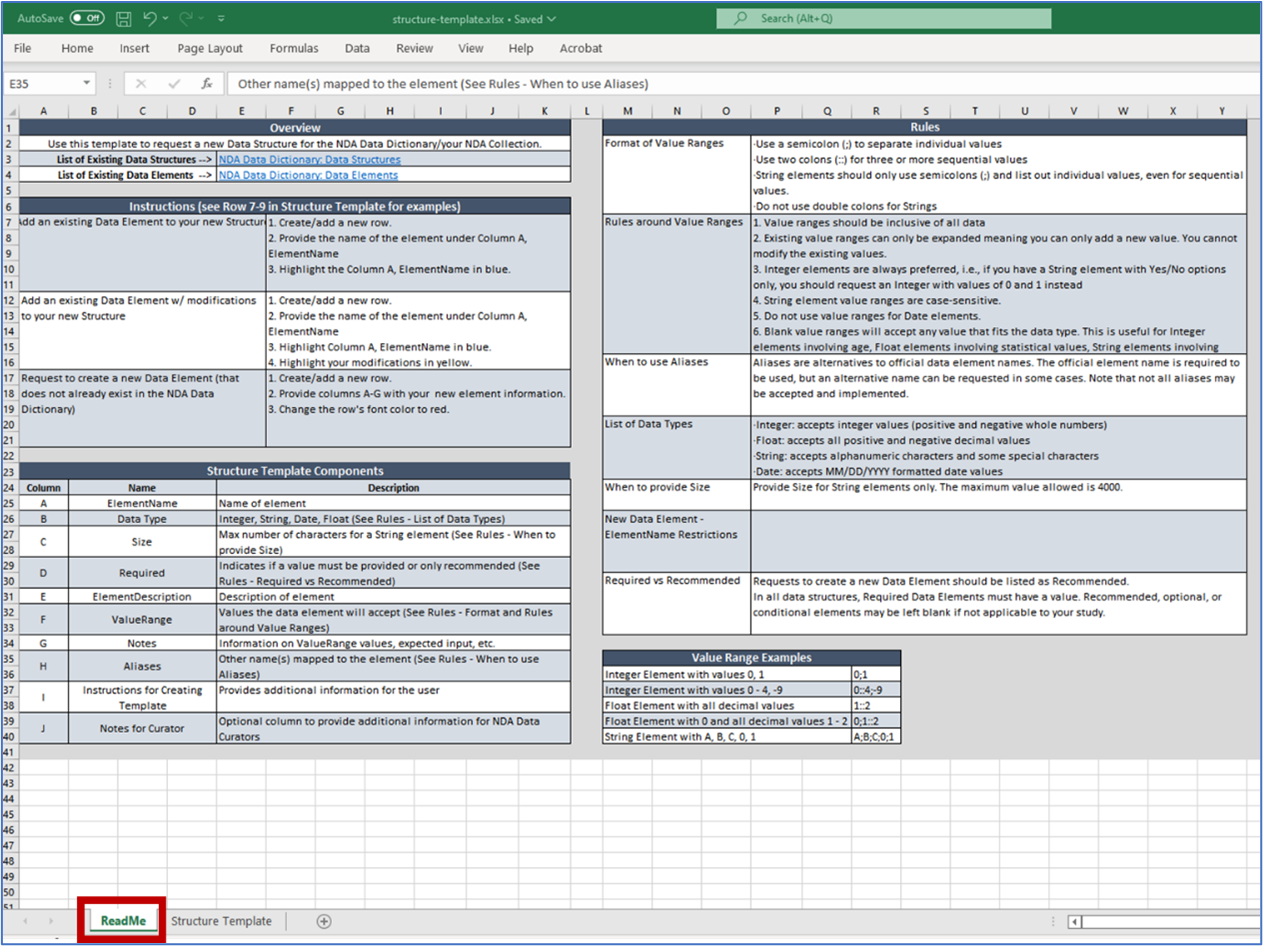The height and width of the screenshot is (946, 1263).
Task: Open NDA Data Dictionary: Data Structures link
Action: (x=310, y=159)
